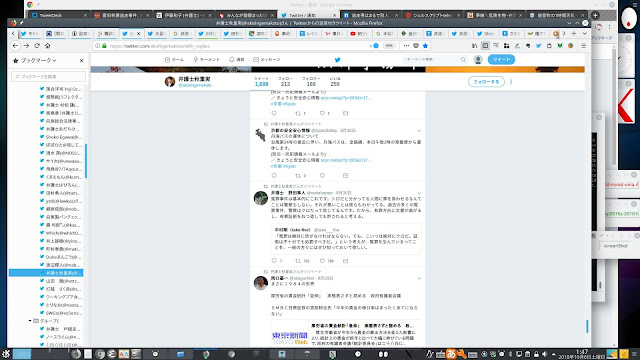Viewport: 640px width, 360px height.
Task: Send 京都の安全安心情報 tweet via message icon
Action: (345, 176)
